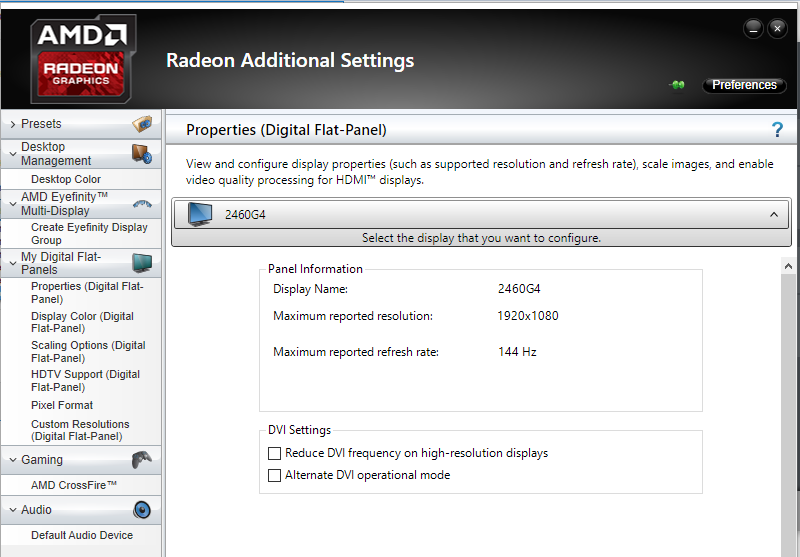The image size is (800, 557).
Task: Open AMD CrossFire settings
Action: point(74,485)
